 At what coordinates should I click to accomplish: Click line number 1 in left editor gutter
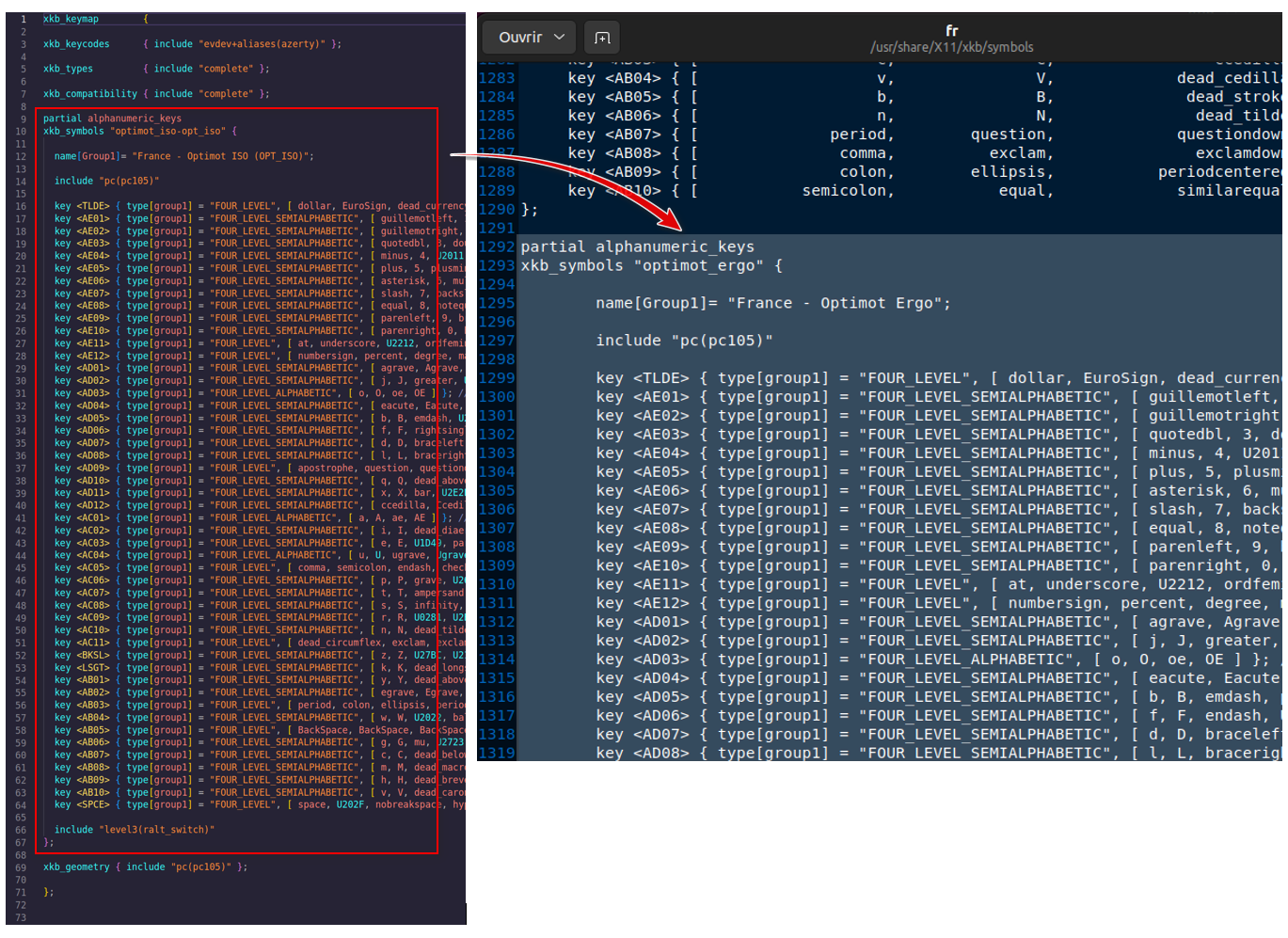[23, 19]
